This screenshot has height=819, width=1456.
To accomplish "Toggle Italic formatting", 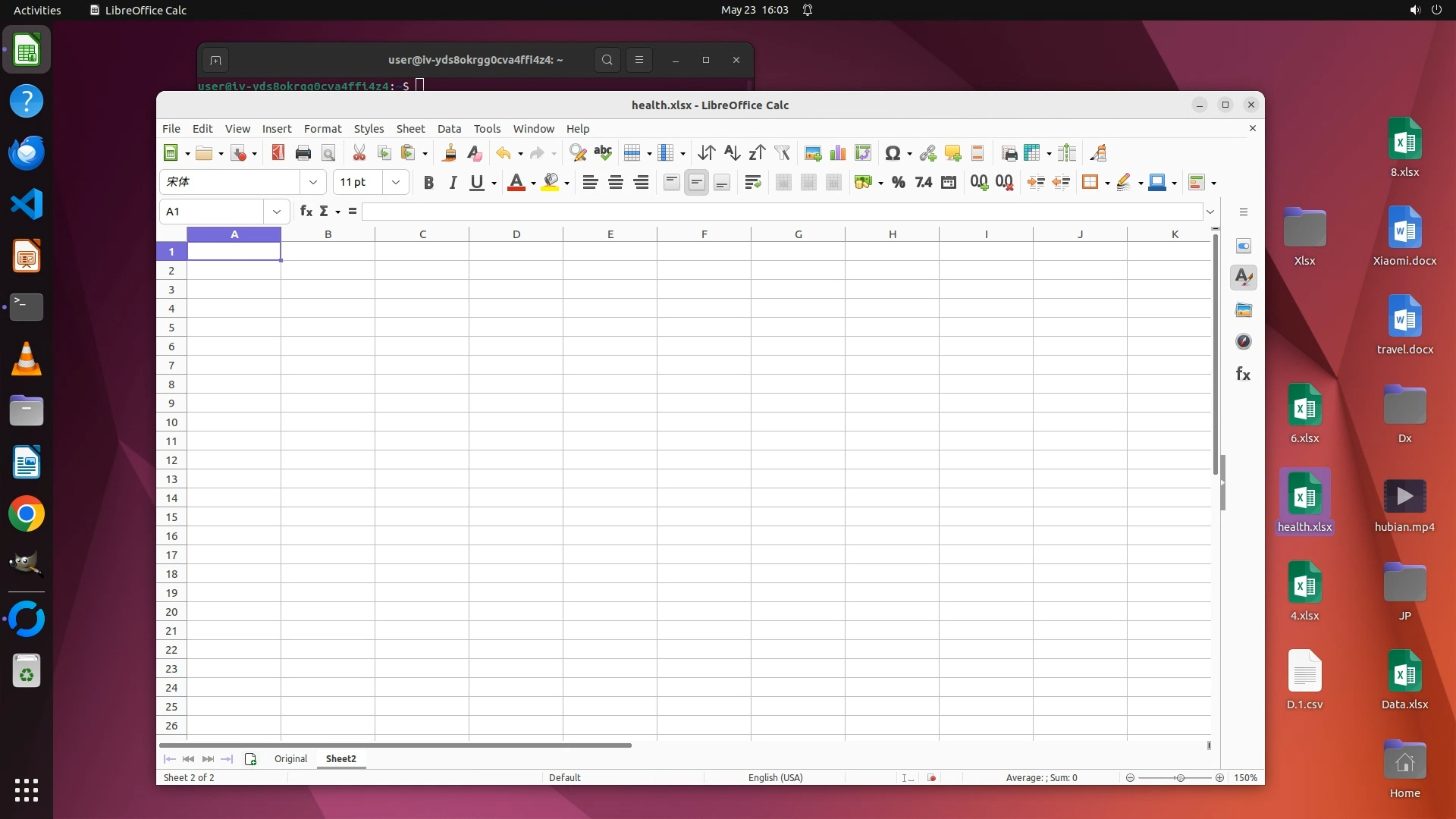I will [x=453, y=182].
